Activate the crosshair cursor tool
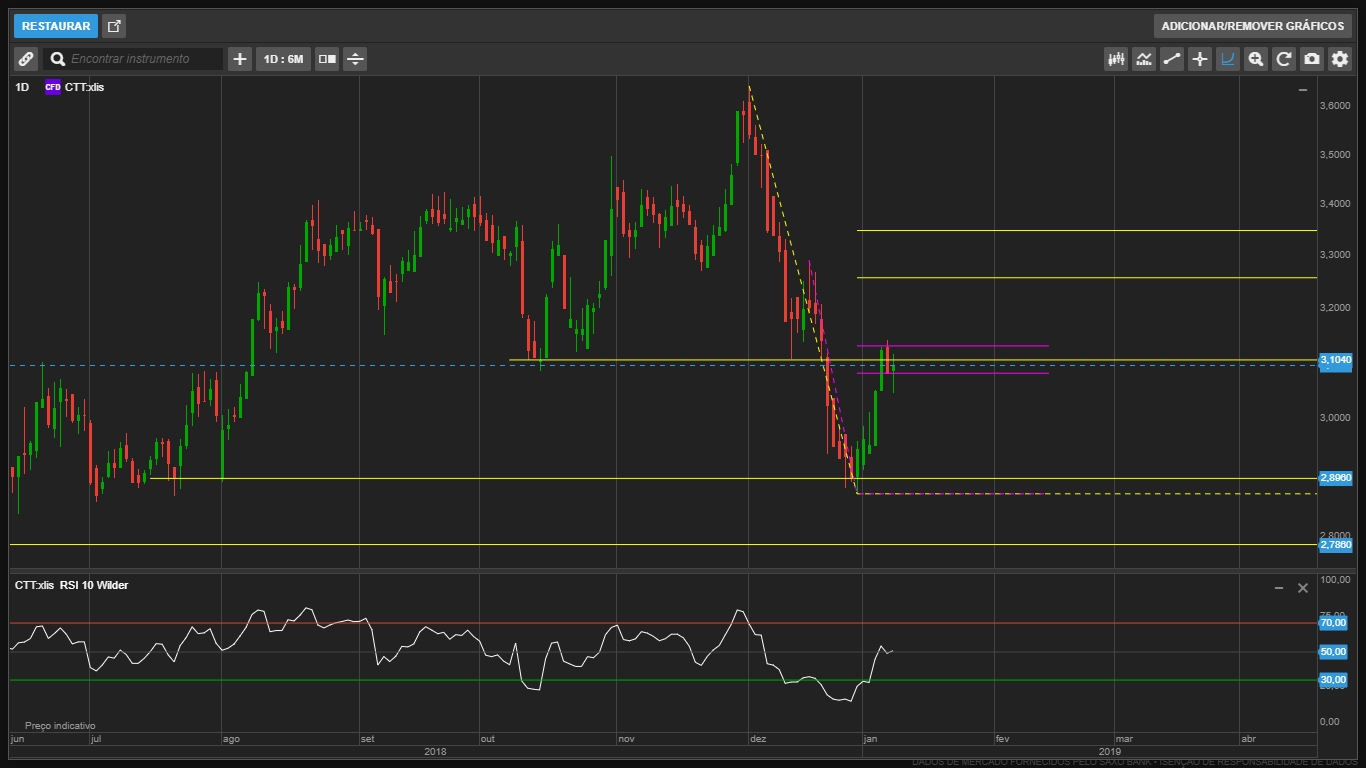This screenshot has height=768, width=1366. click(1200, 59)
